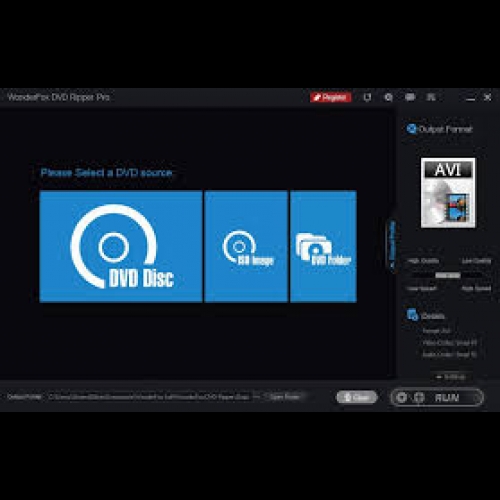Open the feedback chat icon in title bar
The height and width of the screenshot is (500, 500).
click(x=410, y=97)
